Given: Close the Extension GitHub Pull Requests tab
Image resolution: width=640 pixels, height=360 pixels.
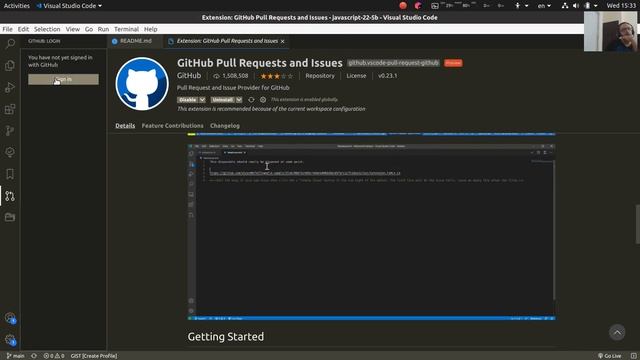Looking at the screenshot, I should pos(282,41).
